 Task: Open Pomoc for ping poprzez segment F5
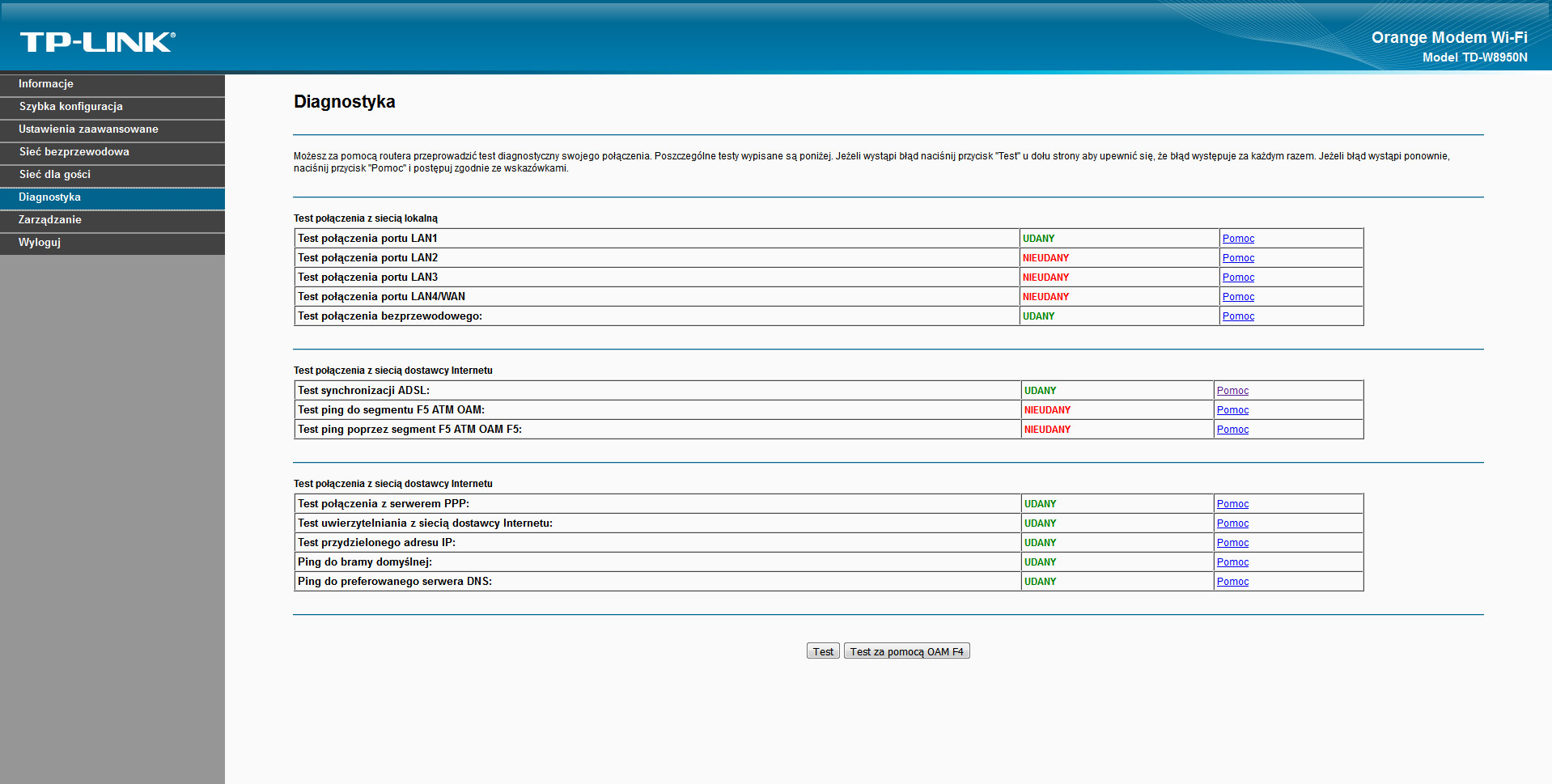point(1232,430)
